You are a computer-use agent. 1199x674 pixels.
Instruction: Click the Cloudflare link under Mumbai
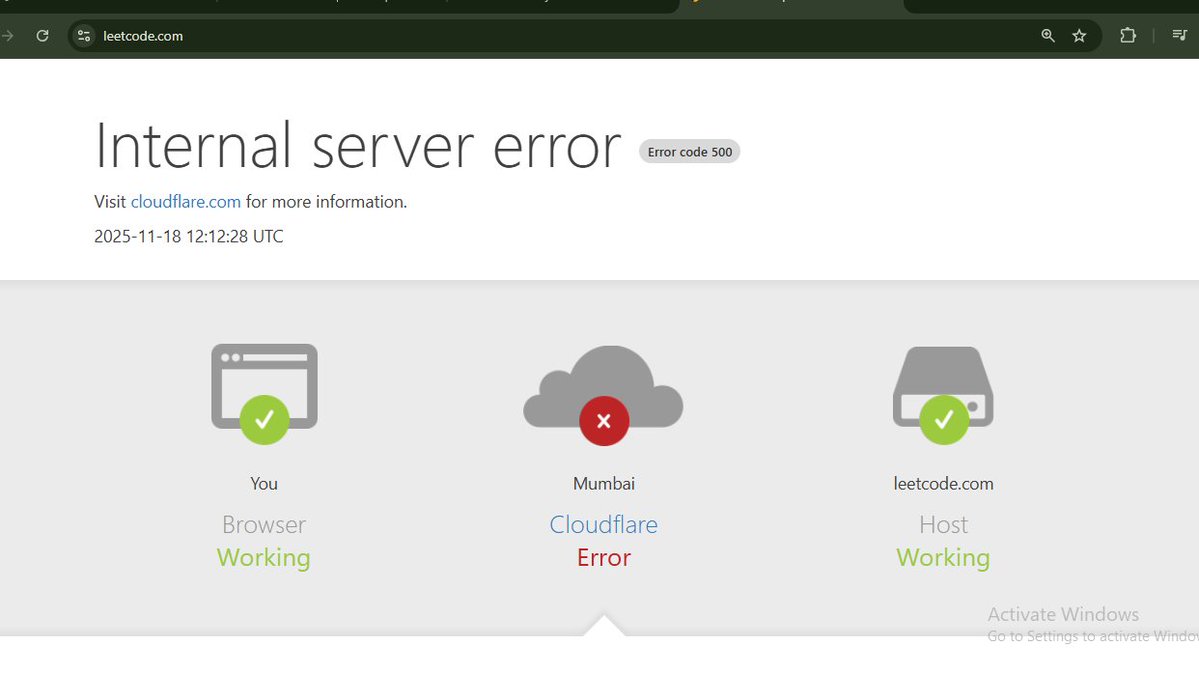603,525
